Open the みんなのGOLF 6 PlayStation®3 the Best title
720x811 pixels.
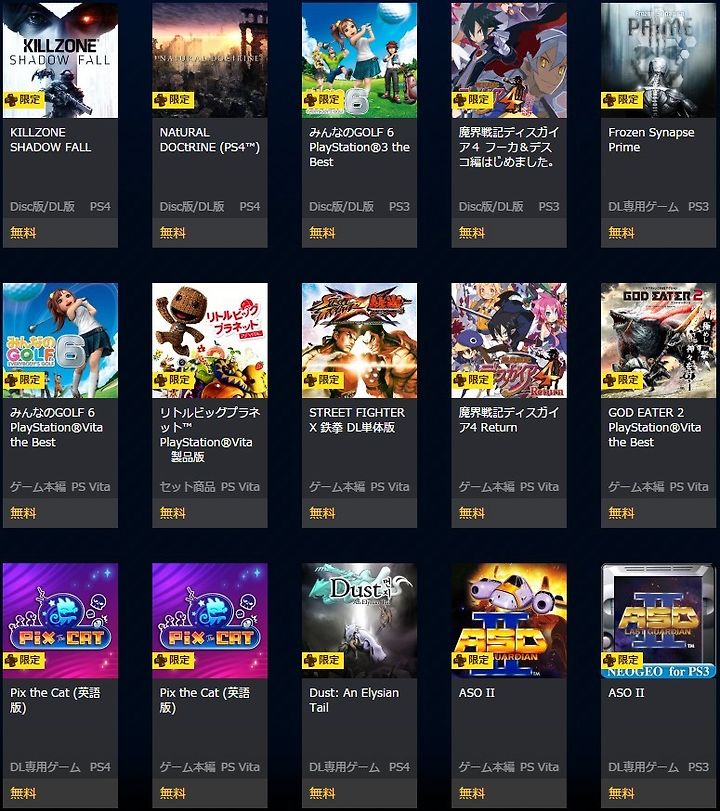pyautogui.click(x=359, y=147)
